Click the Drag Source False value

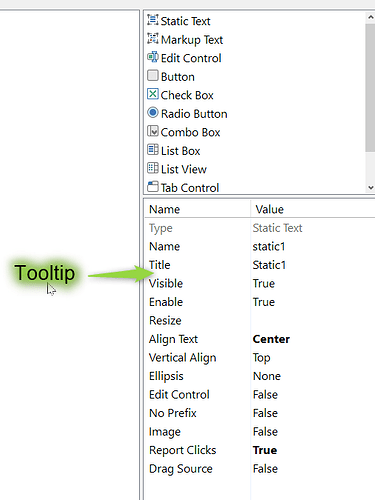[x=265, y=469]
